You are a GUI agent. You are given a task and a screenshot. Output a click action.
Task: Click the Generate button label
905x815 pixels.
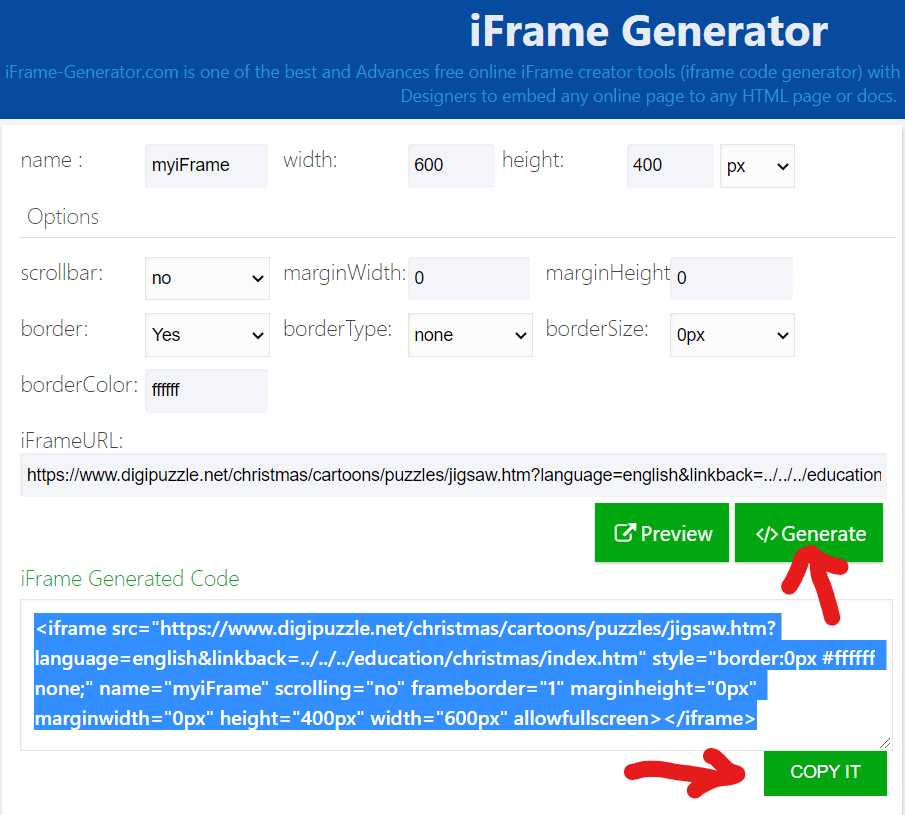coord(823,533)
